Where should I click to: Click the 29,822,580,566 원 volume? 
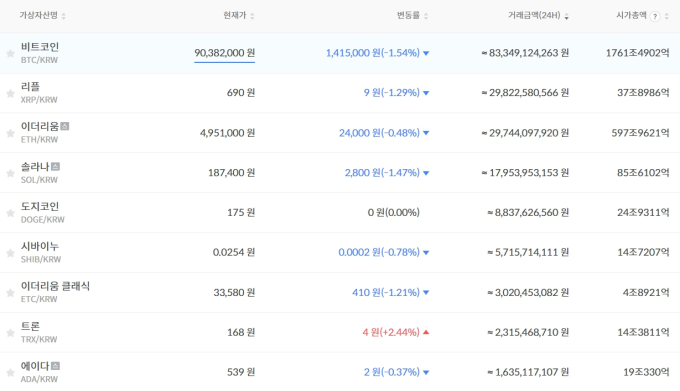[525, 93]
